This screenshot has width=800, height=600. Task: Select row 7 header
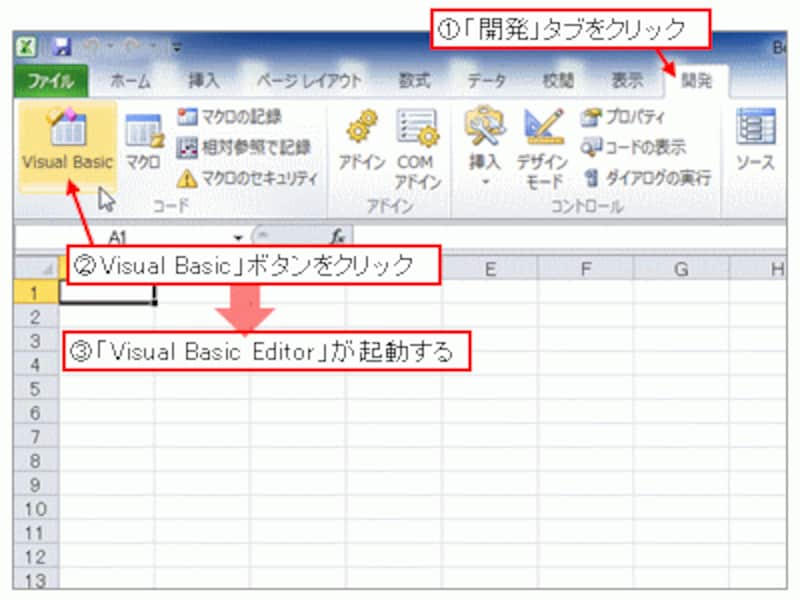click(x=37, y=437)
